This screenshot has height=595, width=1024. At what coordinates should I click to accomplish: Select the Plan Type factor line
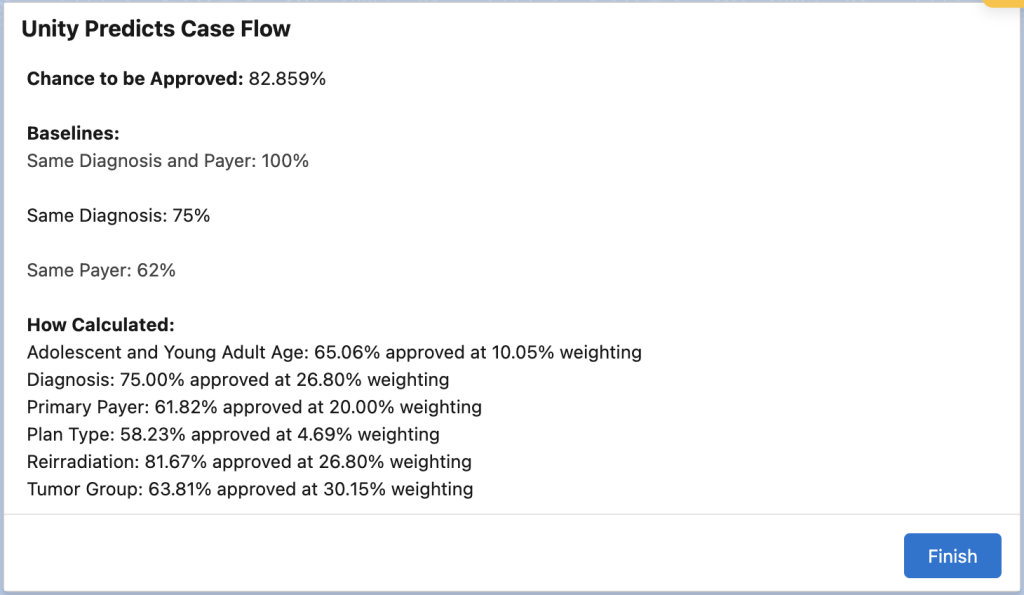pos(233,434)
